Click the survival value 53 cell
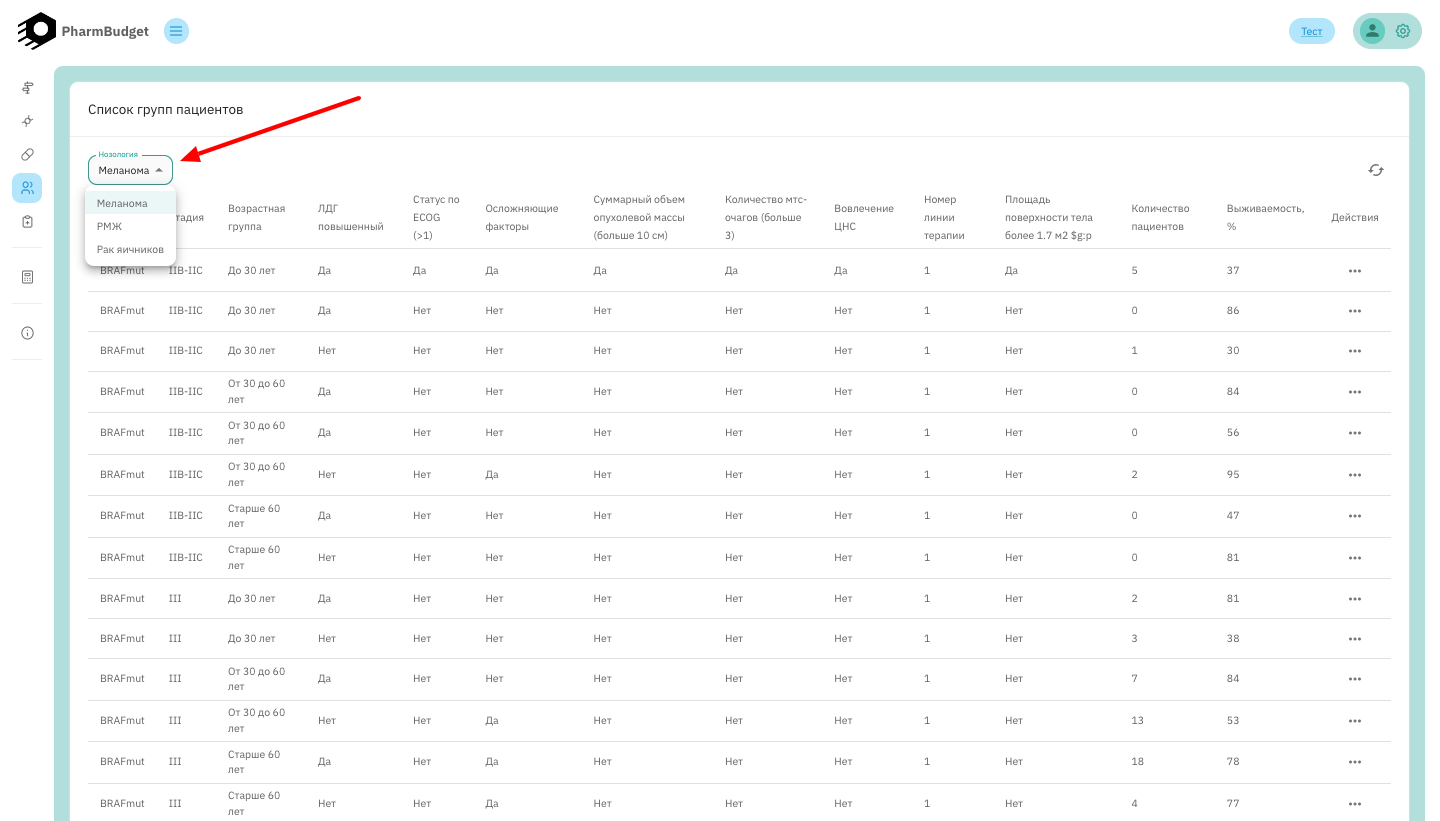The image size is (1440, 821). (x=1233, y=721)
